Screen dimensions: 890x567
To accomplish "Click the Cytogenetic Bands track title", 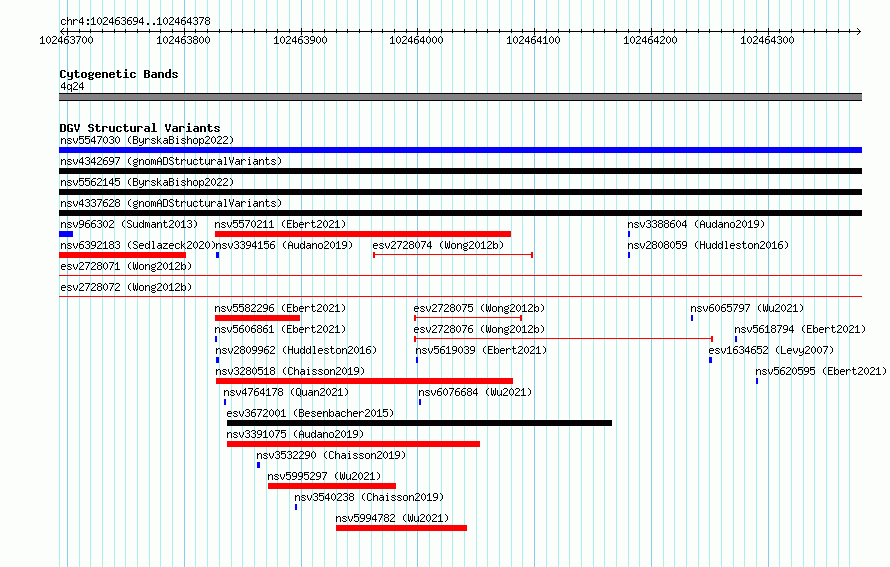I will tap(119, 74).
